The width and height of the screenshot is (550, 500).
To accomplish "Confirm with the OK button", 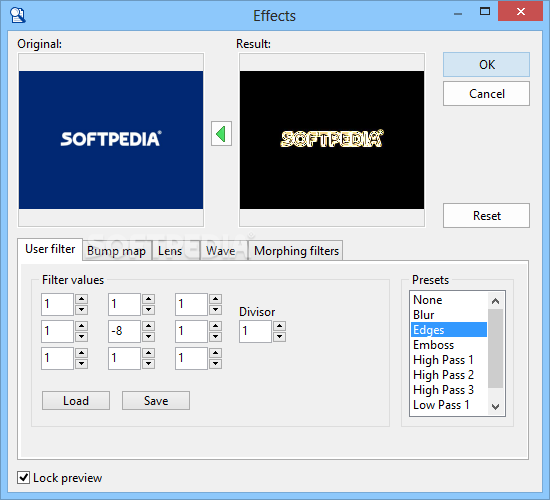I will [x=487, y=65].
